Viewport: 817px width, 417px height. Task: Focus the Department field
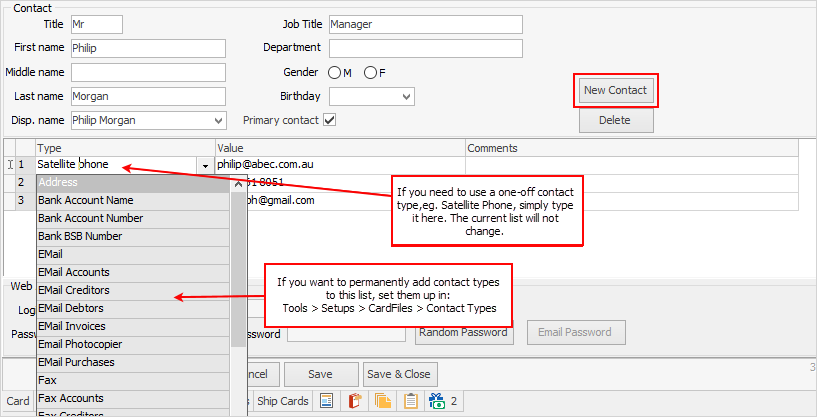[x=426, y=48]
